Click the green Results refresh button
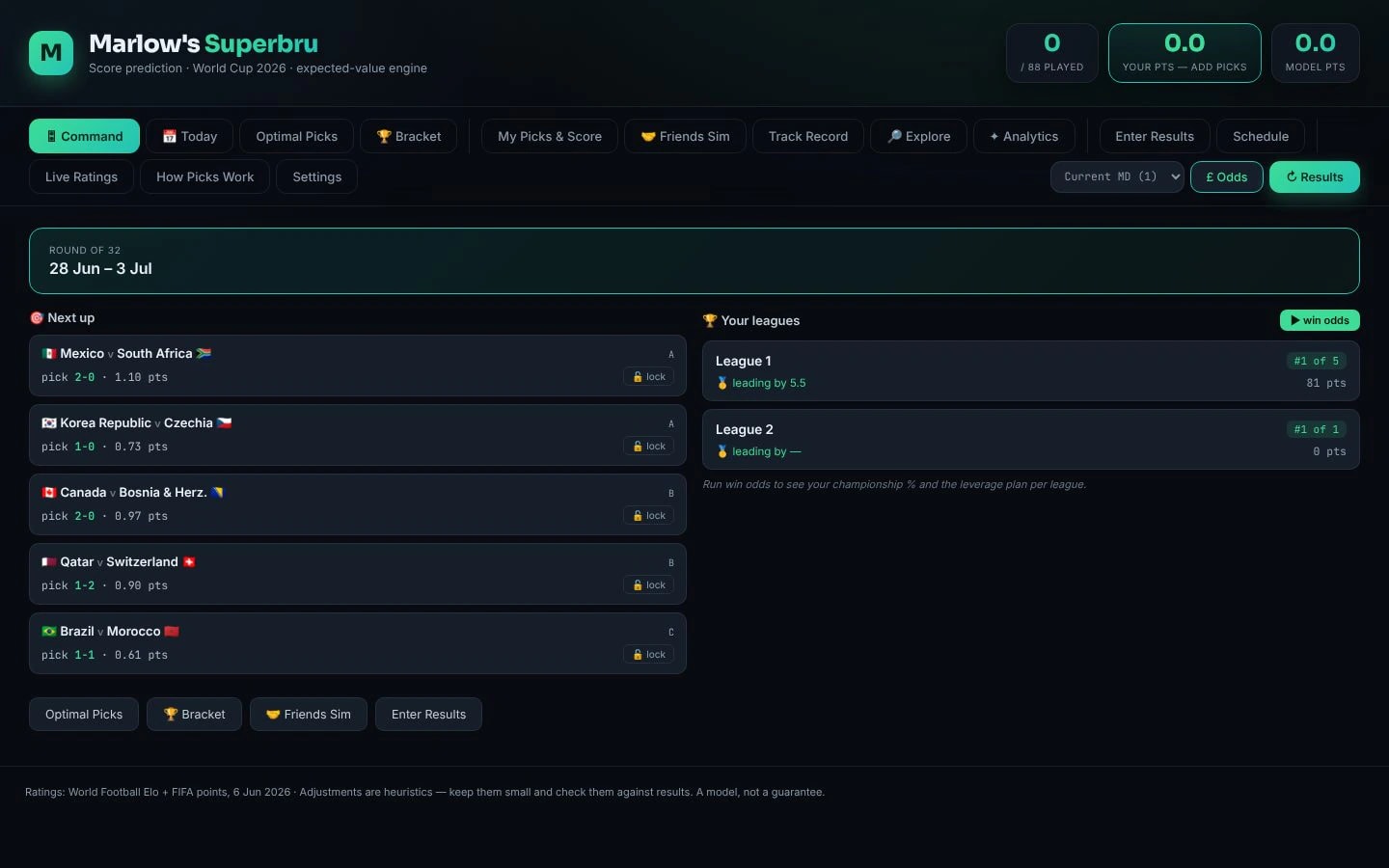Image resolution: width=1389 pixels, height=868 pixels. (1315, 176)
